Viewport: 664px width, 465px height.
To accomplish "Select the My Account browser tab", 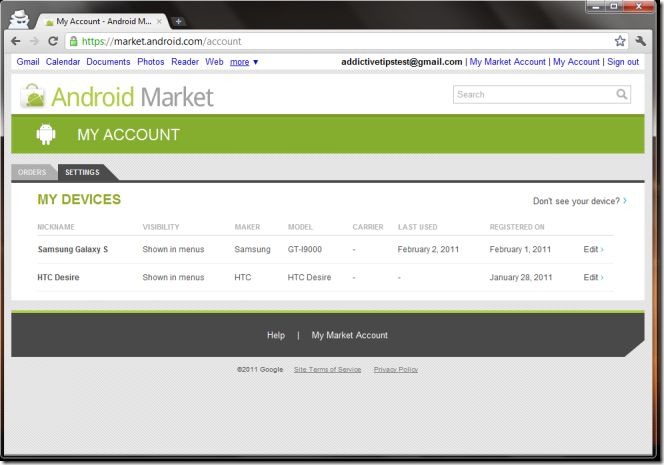I will pyautogui.click(x=103, y=21).
